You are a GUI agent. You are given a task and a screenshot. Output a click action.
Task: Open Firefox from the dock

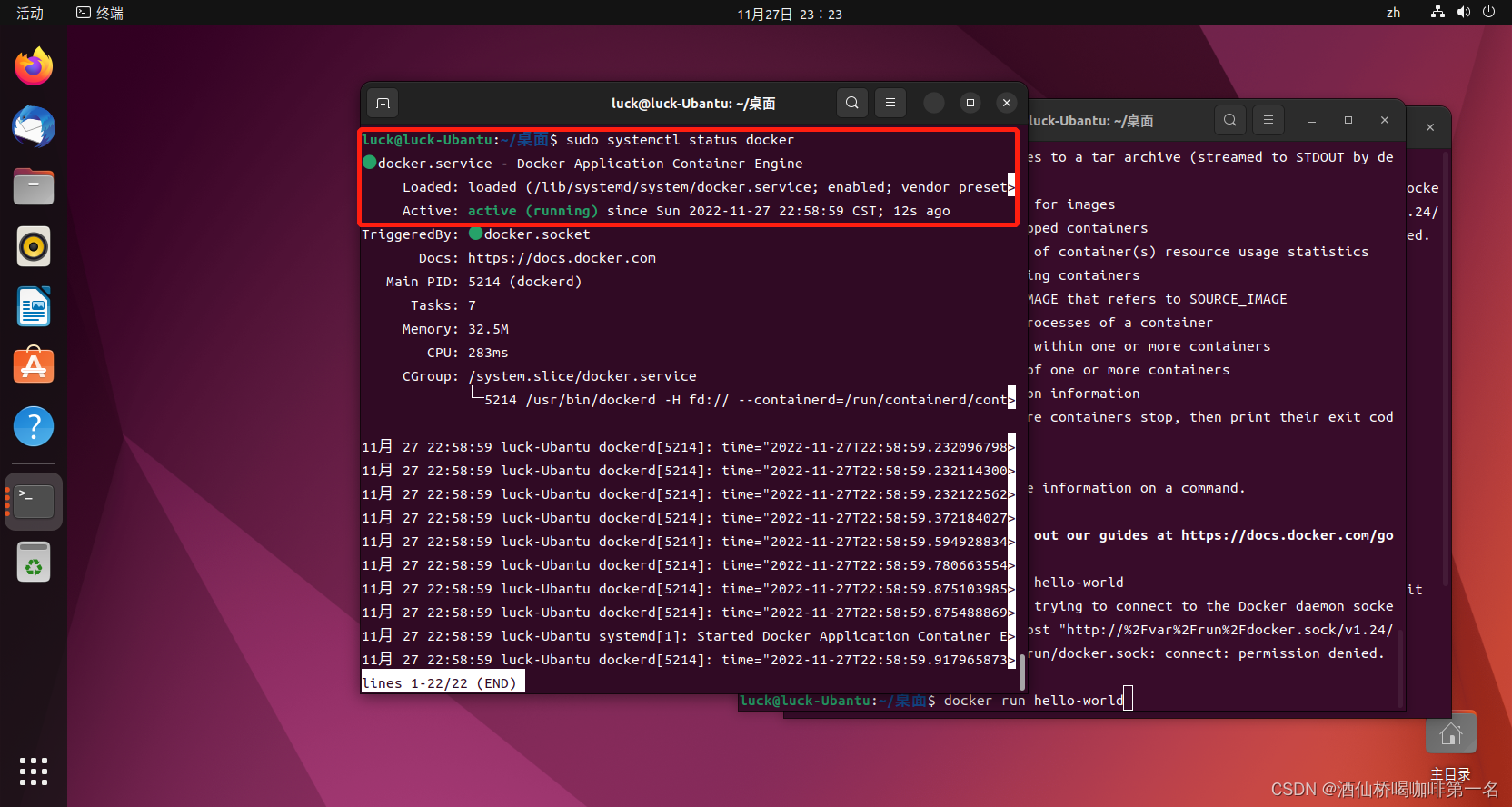34,66
